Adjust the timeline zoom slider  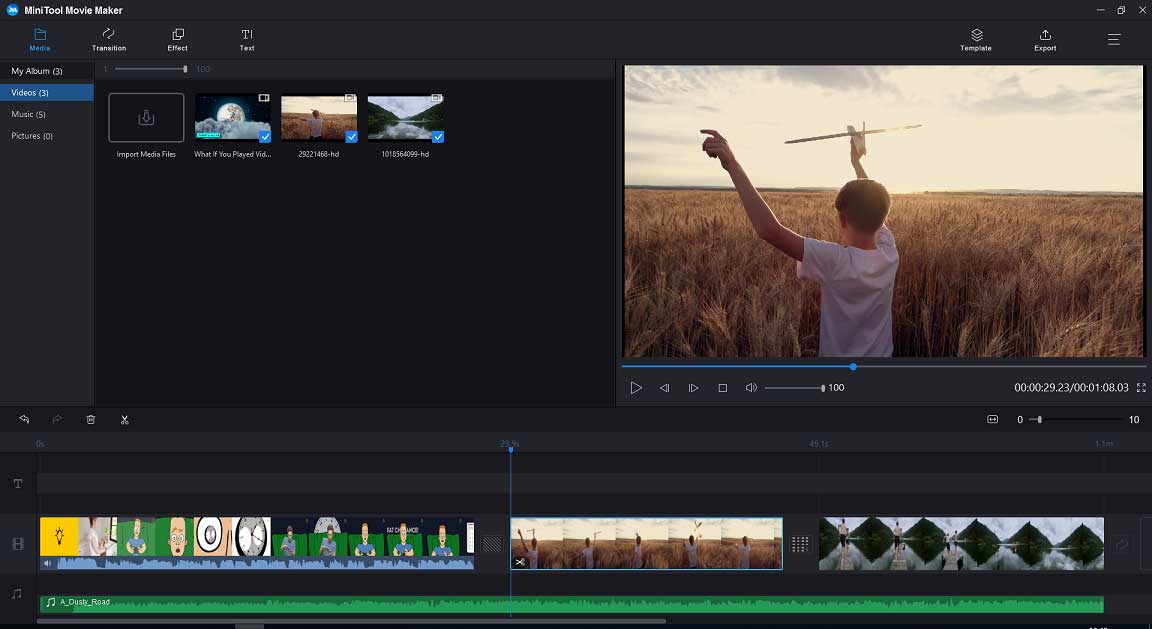1076,420
